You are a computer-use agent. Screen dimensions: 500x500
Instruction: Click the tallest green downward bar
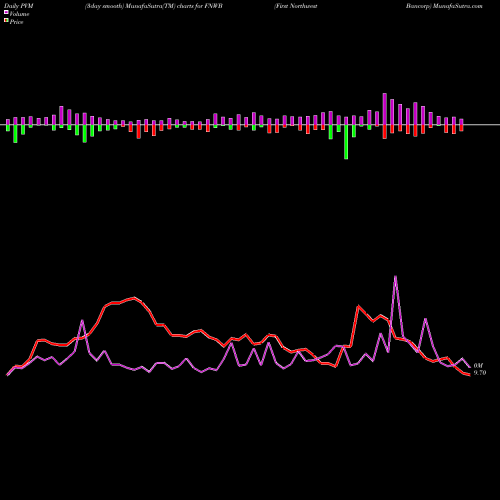(x=346, y=142)
